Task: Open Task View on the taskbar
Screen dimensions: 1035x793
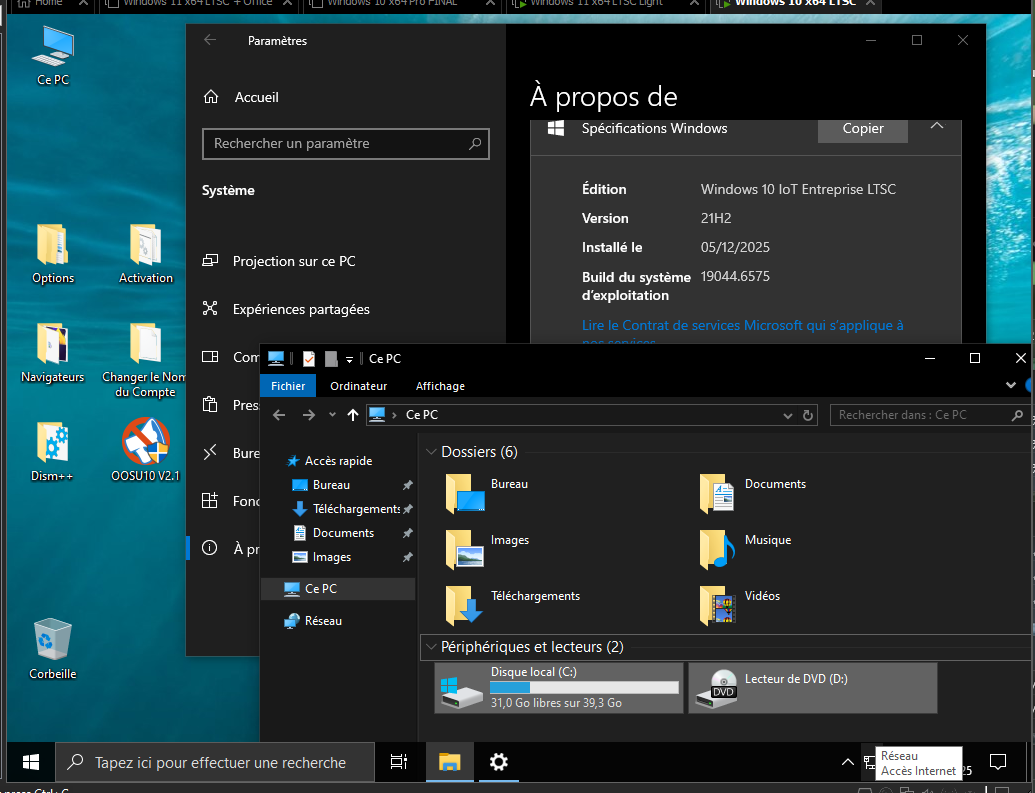Action: pyautogui.click(x=399, y=762)
